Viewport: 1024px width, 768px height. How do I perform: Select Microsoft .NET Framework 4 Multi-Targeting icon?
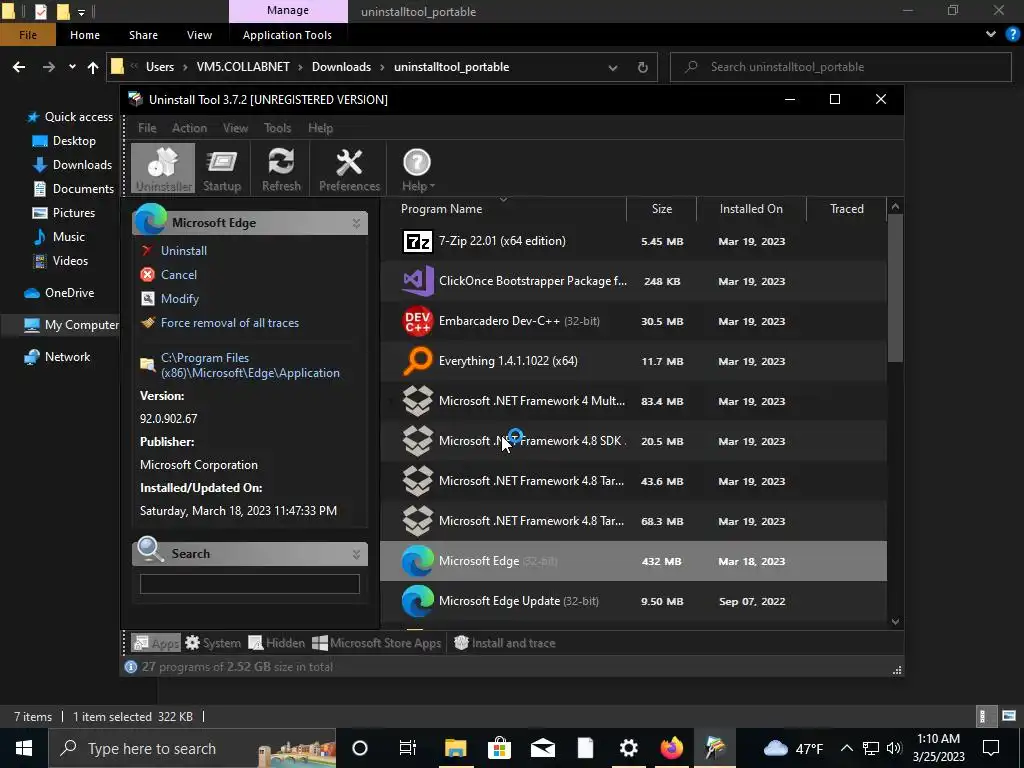pos(417,401)
